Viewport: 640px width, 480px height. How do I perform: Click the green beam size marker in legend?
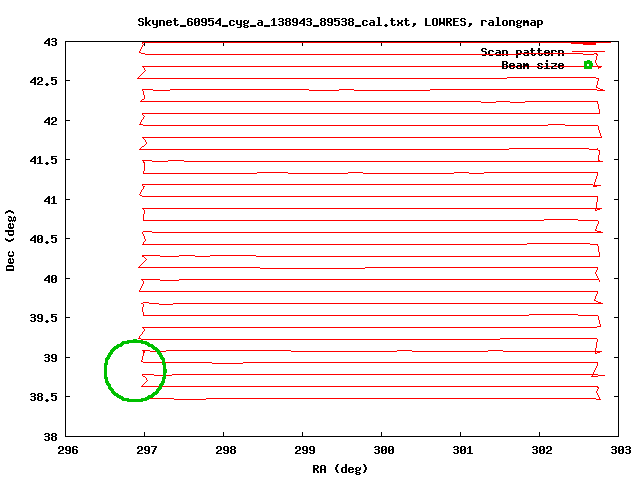(588, 65)
